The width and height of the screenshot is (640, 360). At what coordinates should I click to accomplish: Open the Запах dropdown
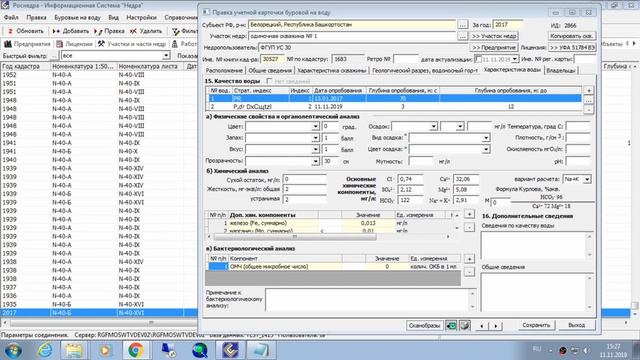(x=315, y=138)
